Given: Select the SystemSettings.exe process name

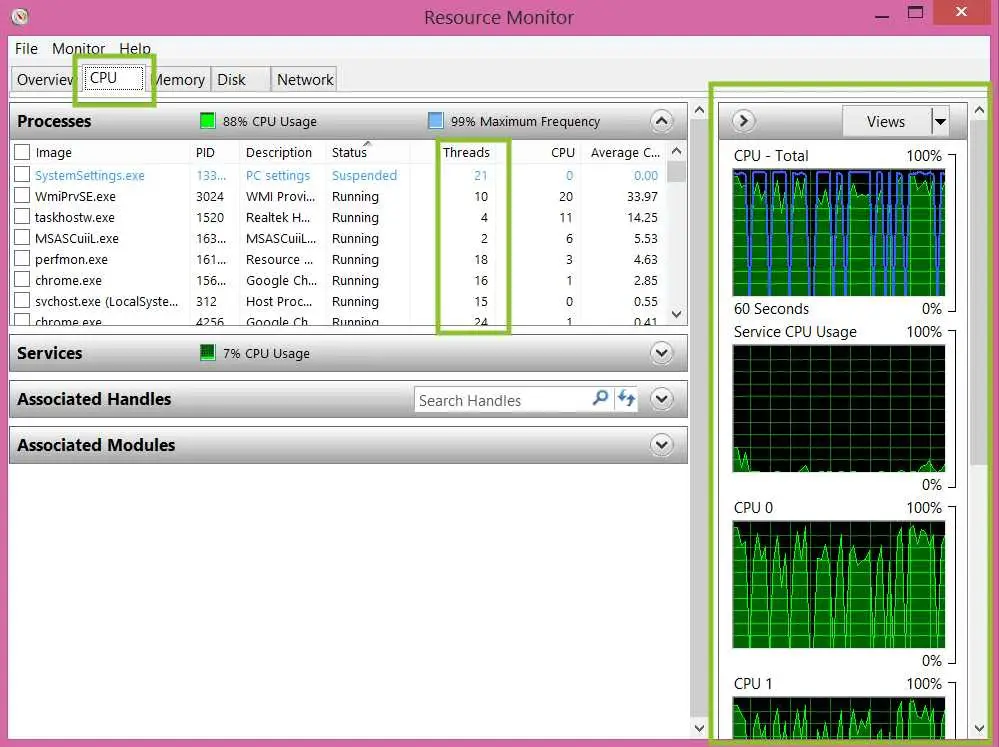Looking at the screenshot, I should tap(89, 175).
